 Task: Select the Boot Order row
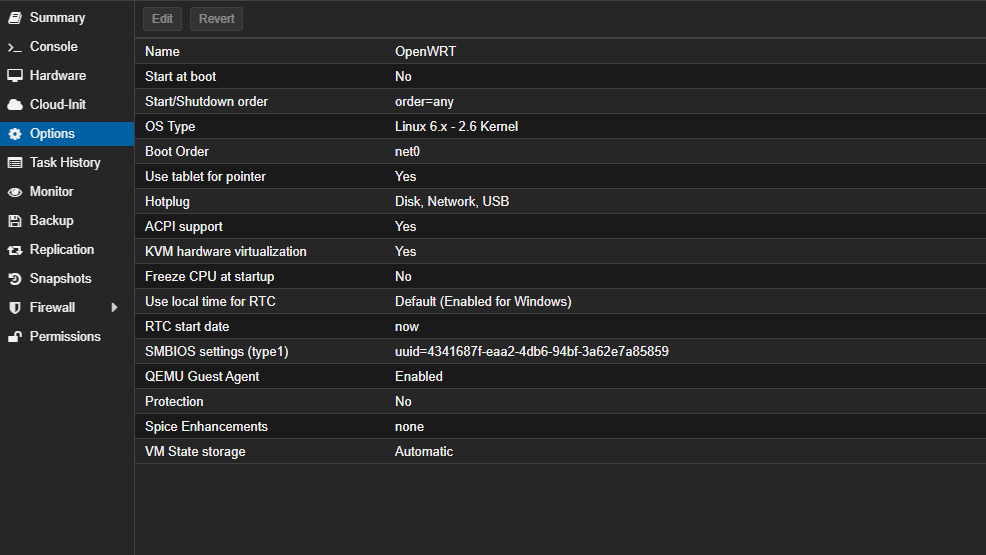[560, 152]
